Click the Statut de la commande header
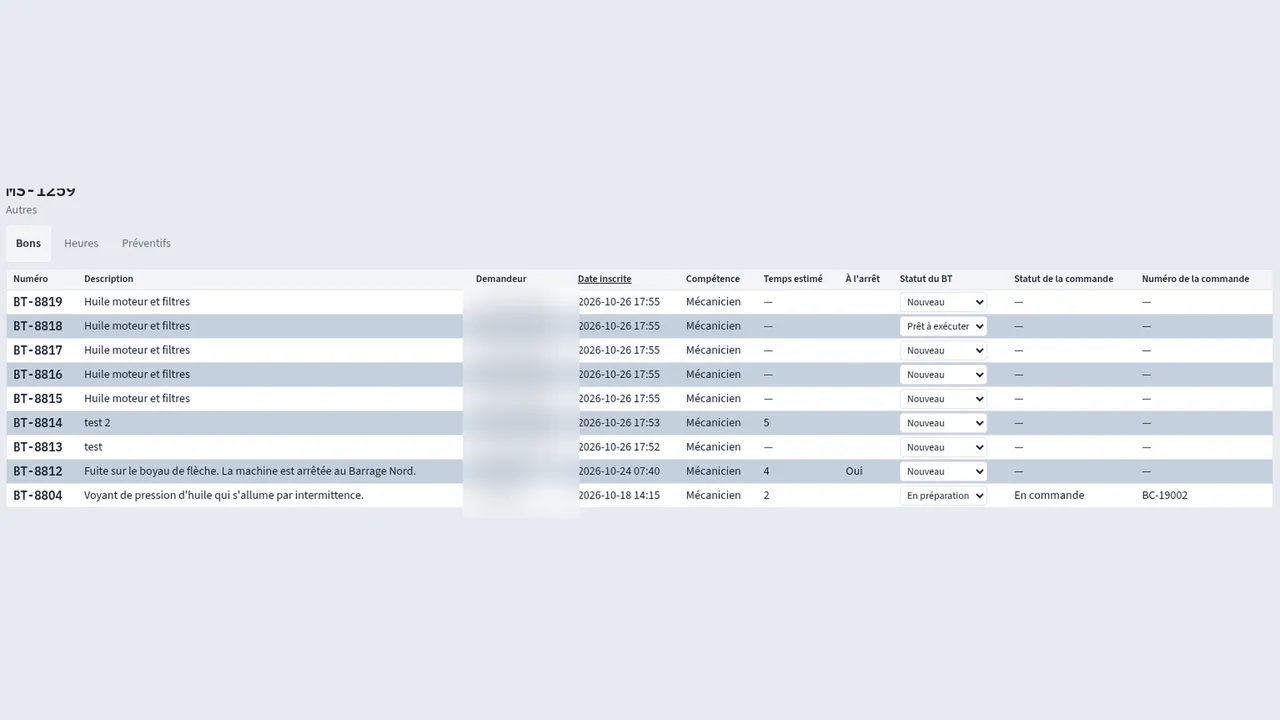Screen dimensions: 1280x720 pyautogui.click(x=1063, y=279)
